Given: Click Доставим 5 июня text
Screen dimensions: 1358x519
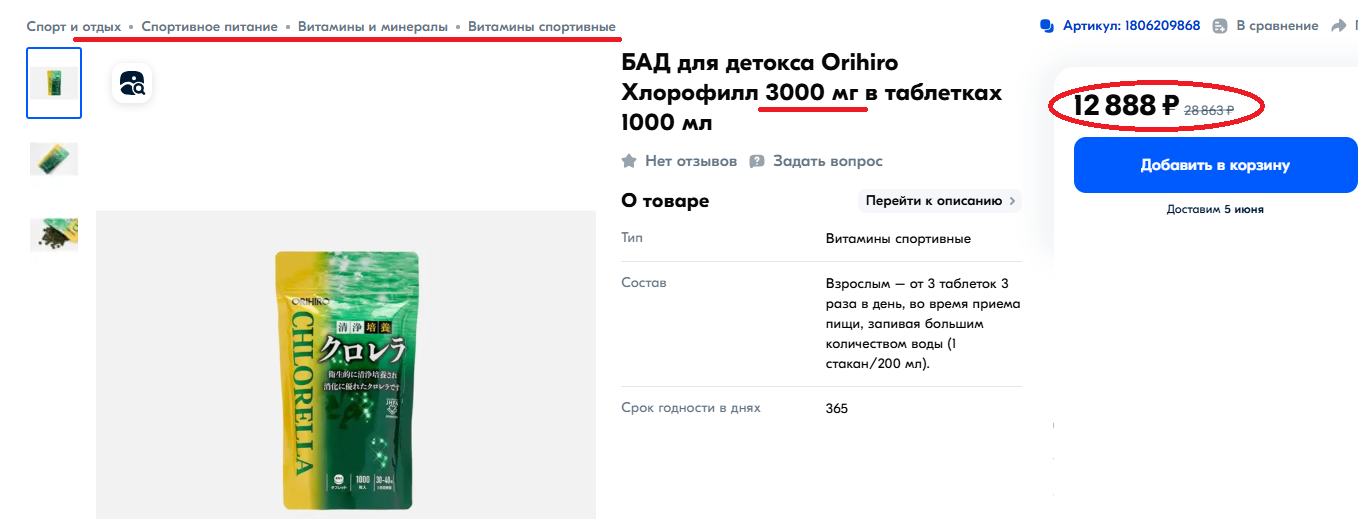Looking at the screenshot, I should 1215,210.
